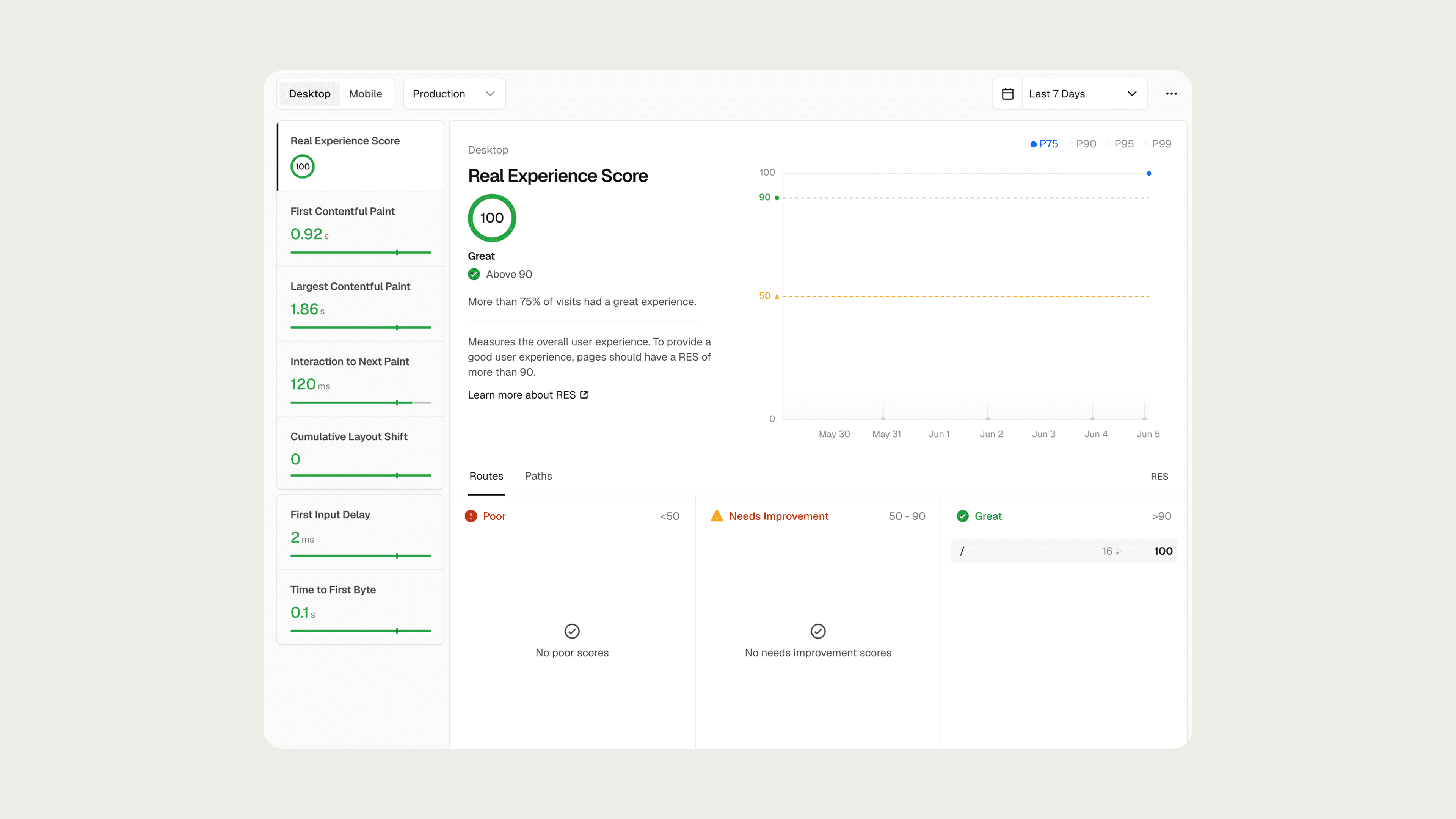Select the P75 percentile option
1456x819 pixels.
(x=1044, y=144)
